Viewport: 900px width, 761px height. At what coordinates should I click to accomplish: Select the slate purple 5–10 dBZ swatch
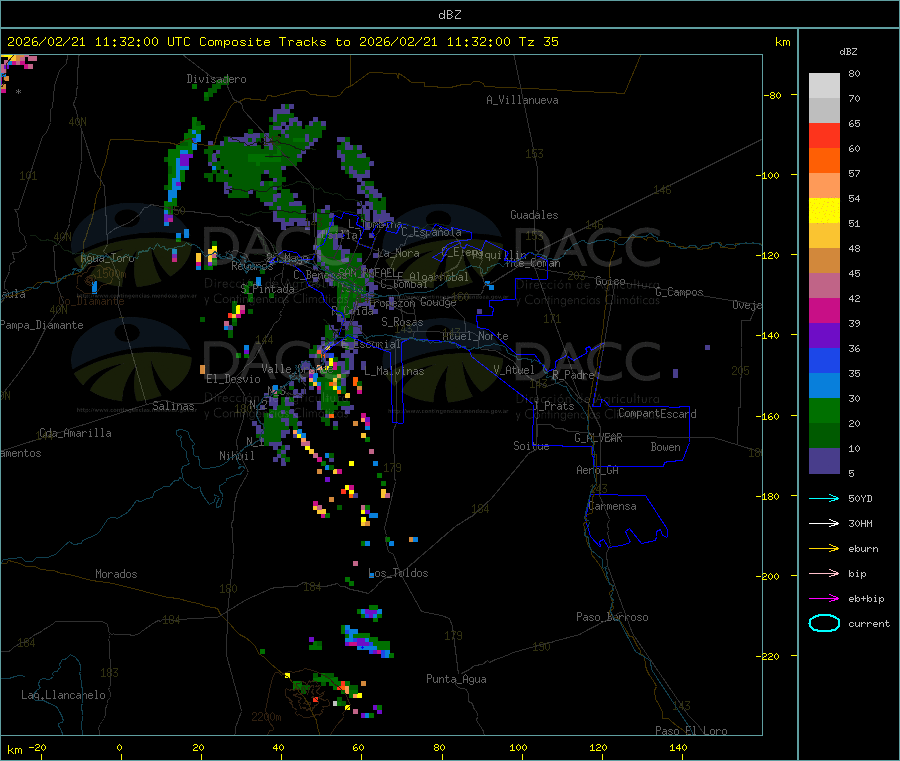(824, 461)
